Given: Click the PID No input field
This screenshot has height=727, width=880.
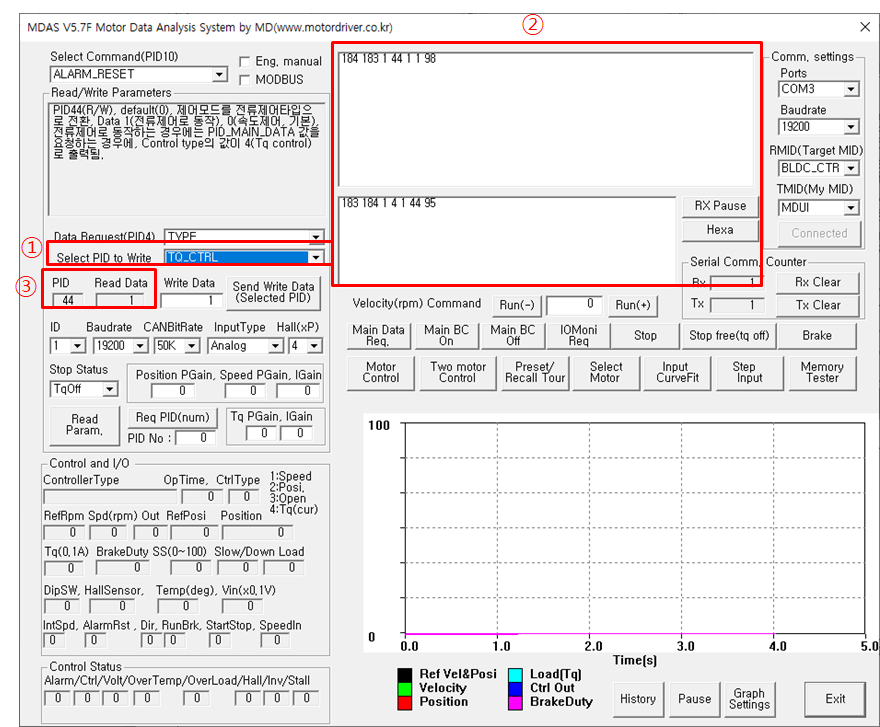Looking at the screenshot, I should pyautogui.click(x=195, y=438).
